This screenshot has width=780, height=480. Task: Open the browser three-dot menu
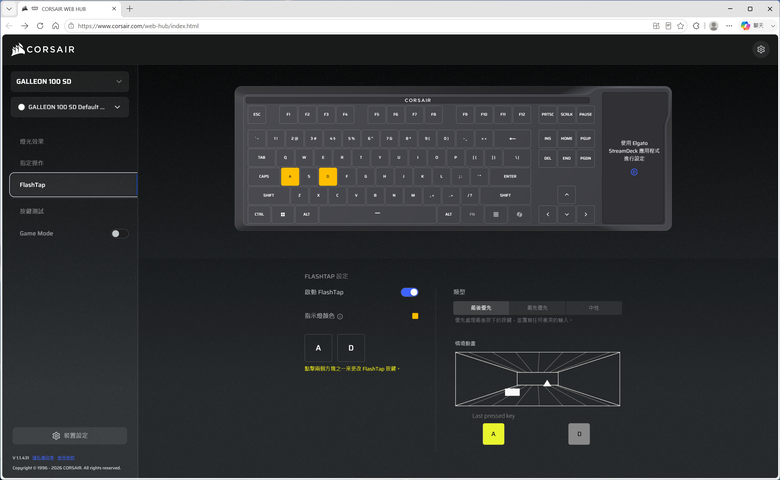(x=729, y=26)
